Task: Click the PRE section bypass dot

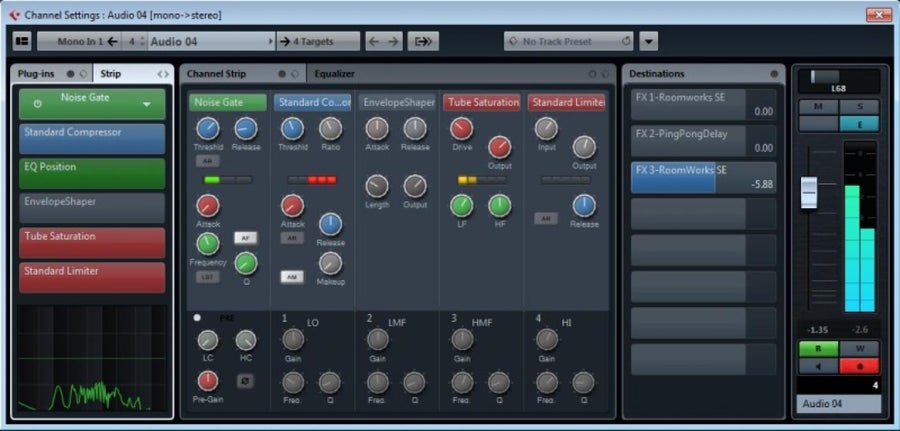Action: point(197,317)
